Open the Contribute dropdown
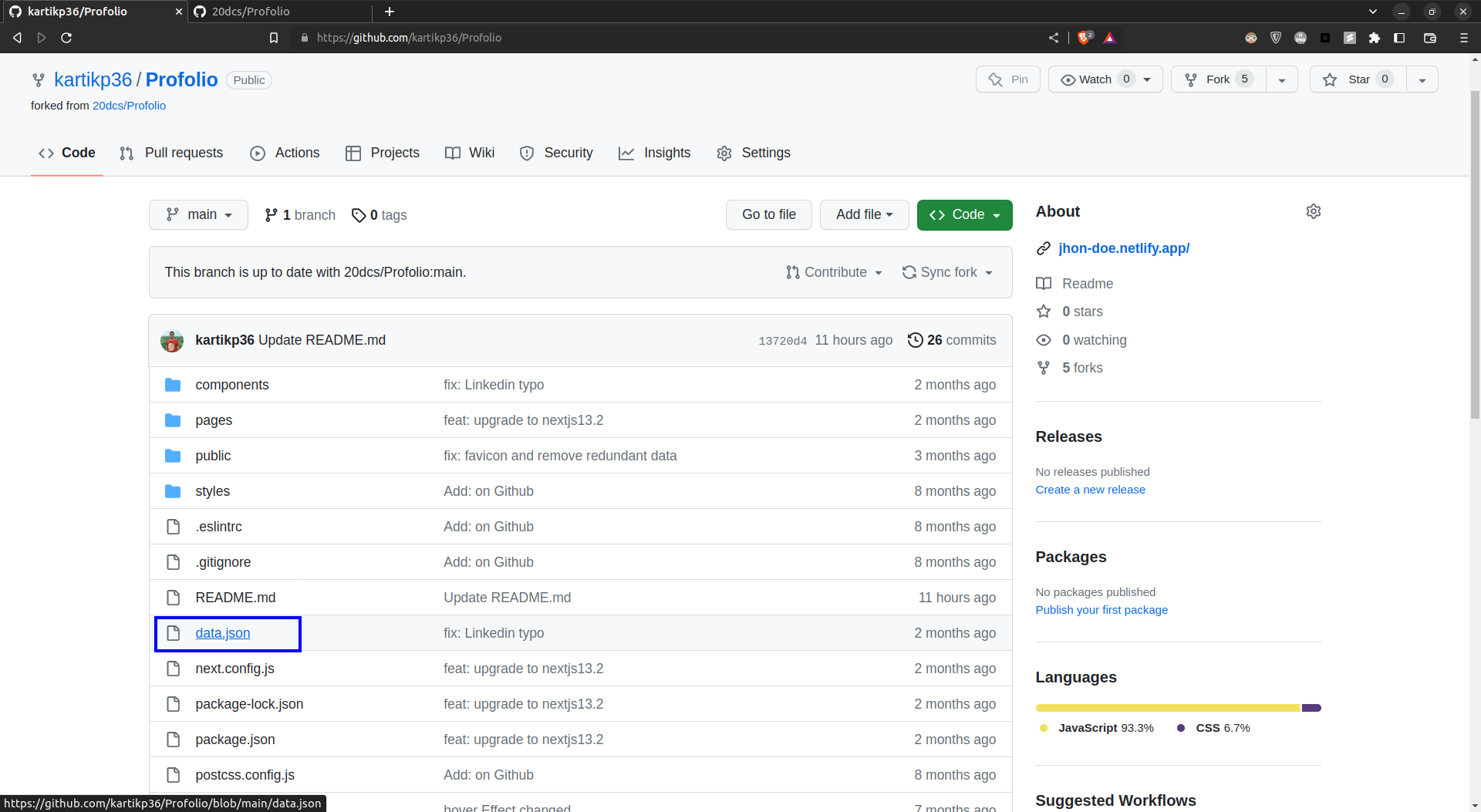1481x812 pixels. (834, 272)
